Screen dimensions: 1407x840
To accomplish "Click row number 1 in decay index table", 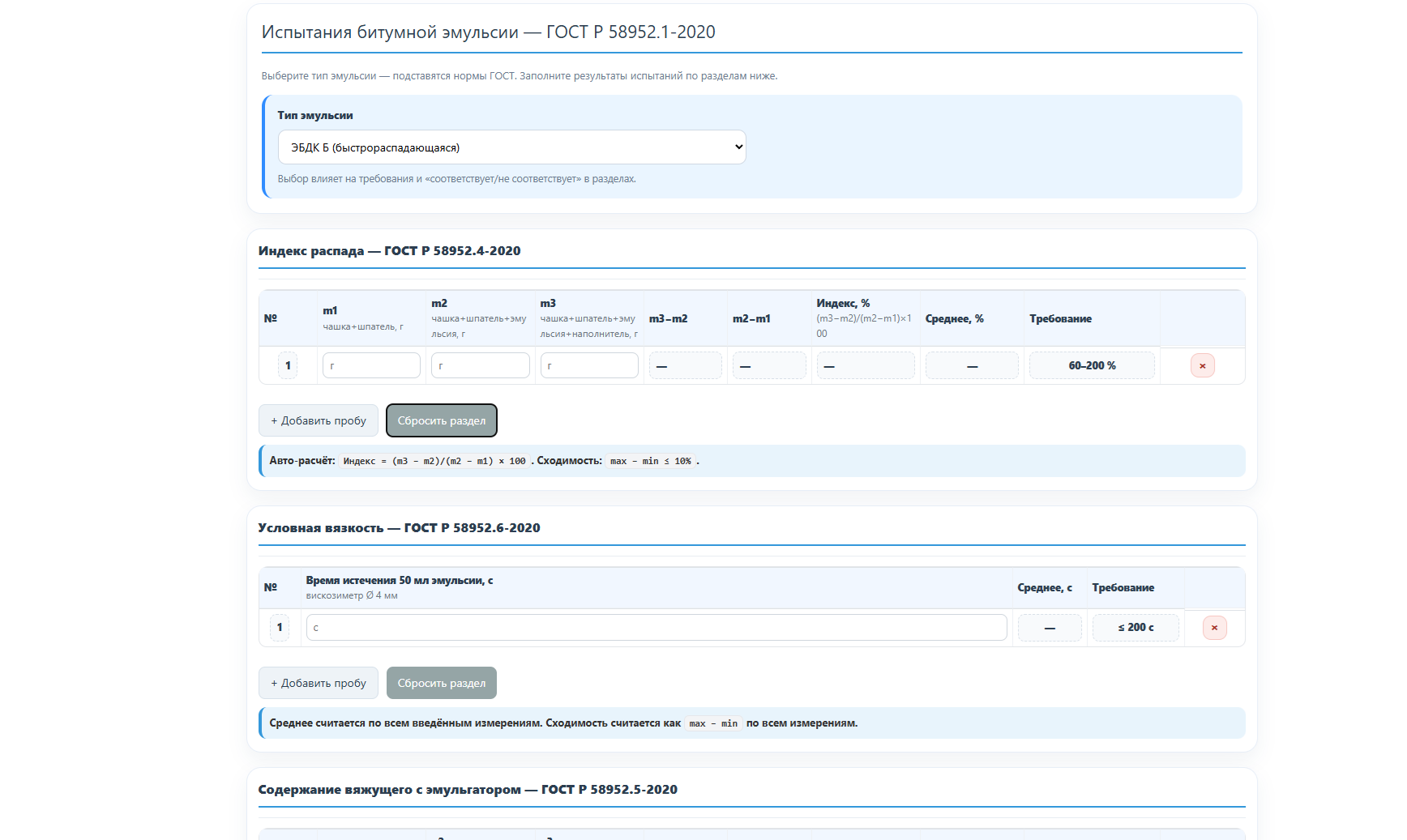I will pos(288,366).
